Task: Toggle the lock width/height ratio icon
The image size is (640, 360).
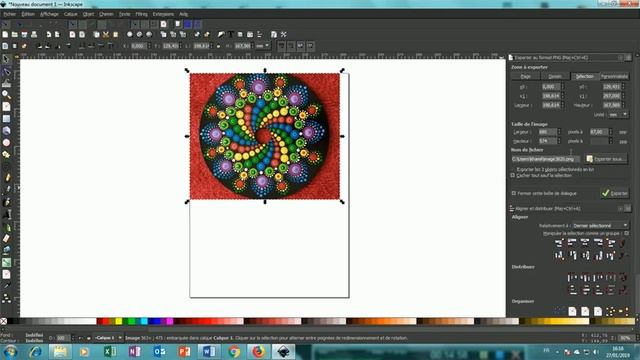Action: point(218,46)
